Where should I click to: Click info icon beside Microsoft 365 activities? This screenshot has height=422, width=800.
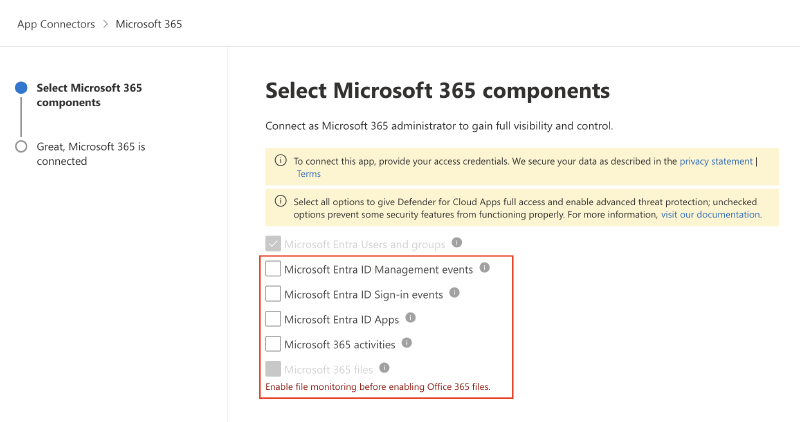(406, 343)
